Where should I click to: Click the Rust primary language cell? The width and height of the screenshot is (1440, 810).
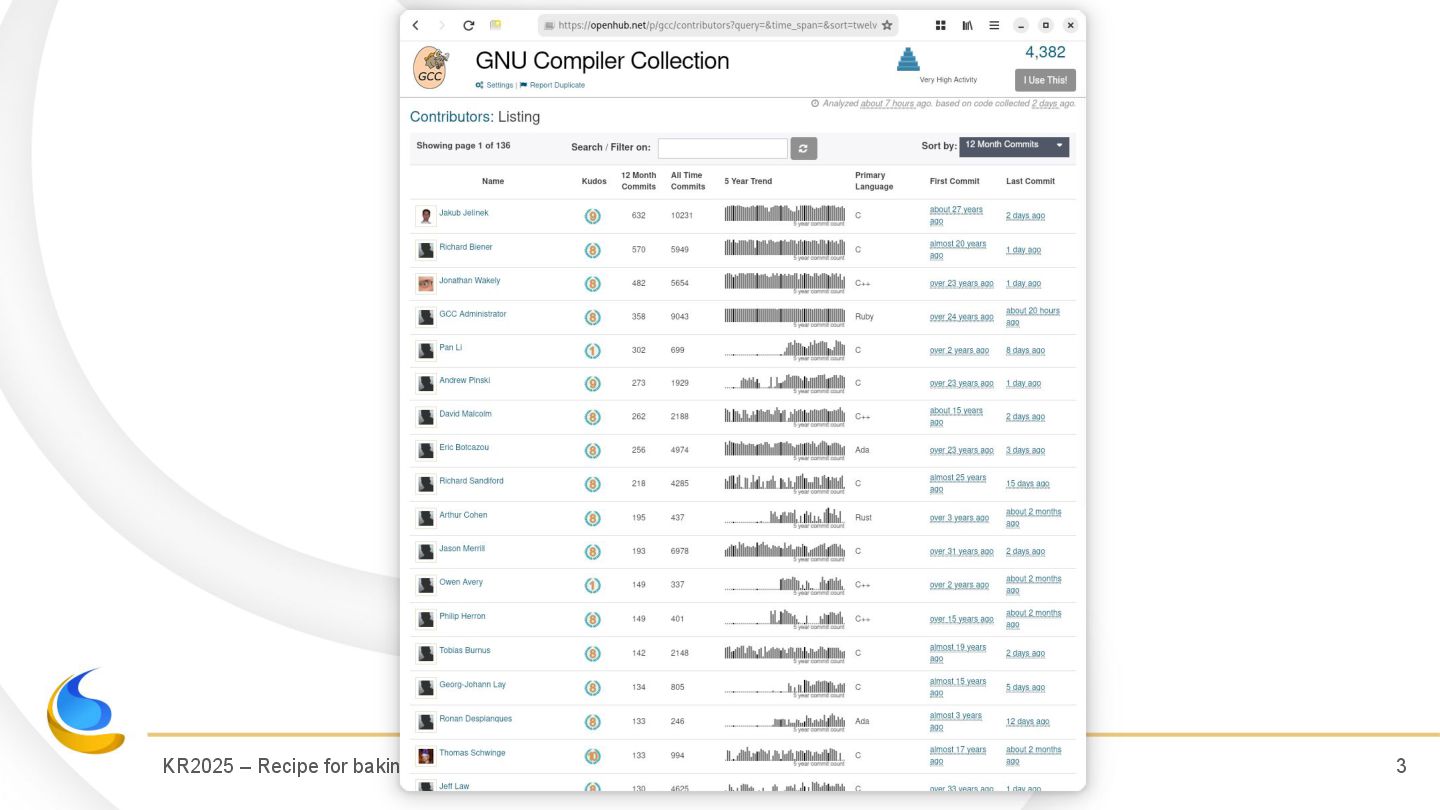pyautogui.click(x=863, y=518)
